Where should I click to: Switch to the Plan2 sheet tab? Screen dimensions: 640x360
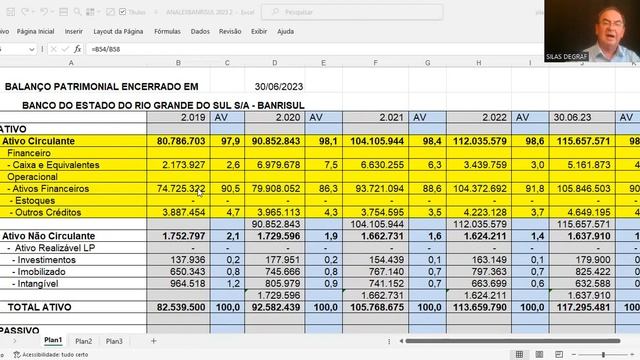pos(84,341)
